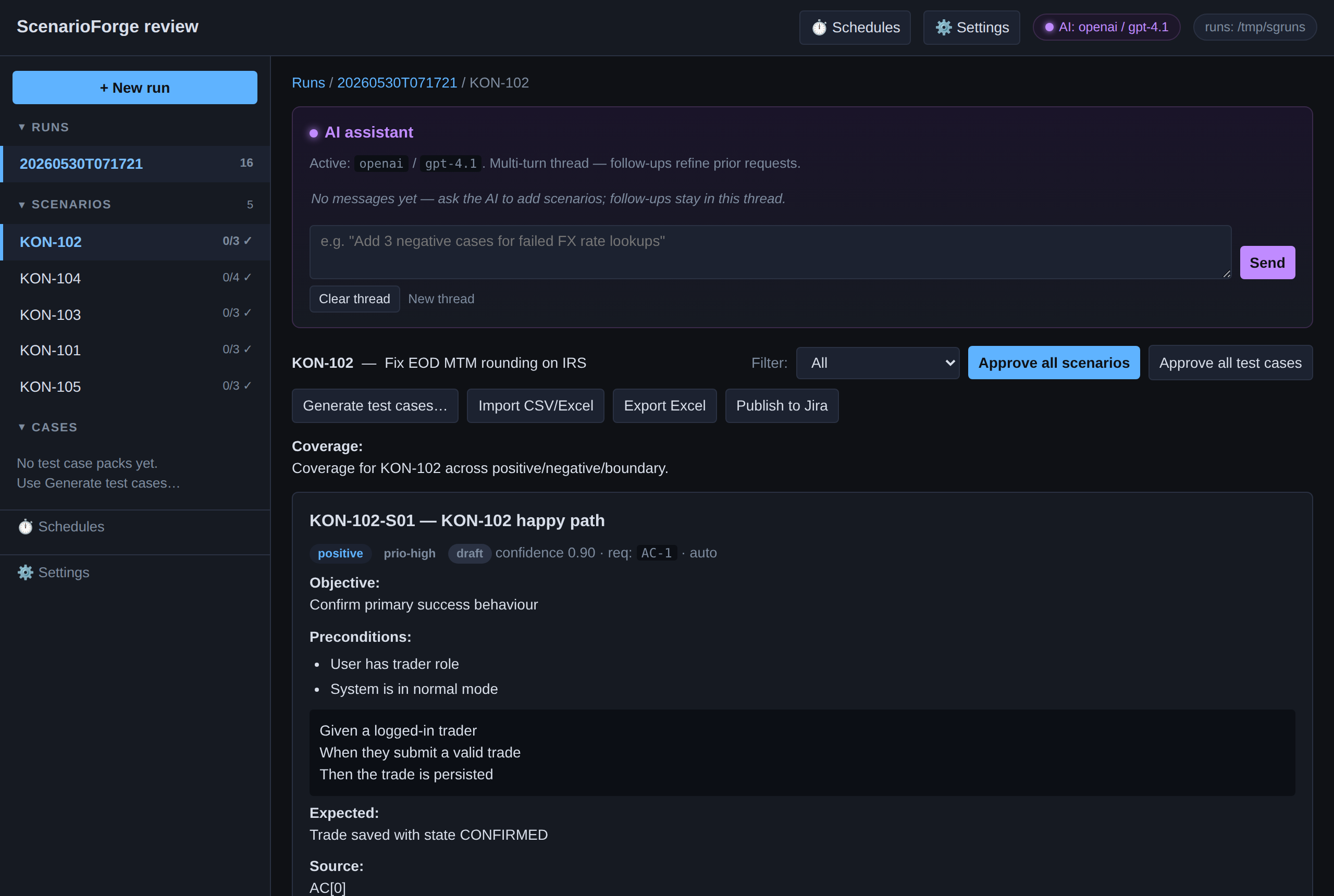Click the AI: openai / gpt-4.1 pill
Screen dimensions: 1334x896
(x=1106, y=27)
